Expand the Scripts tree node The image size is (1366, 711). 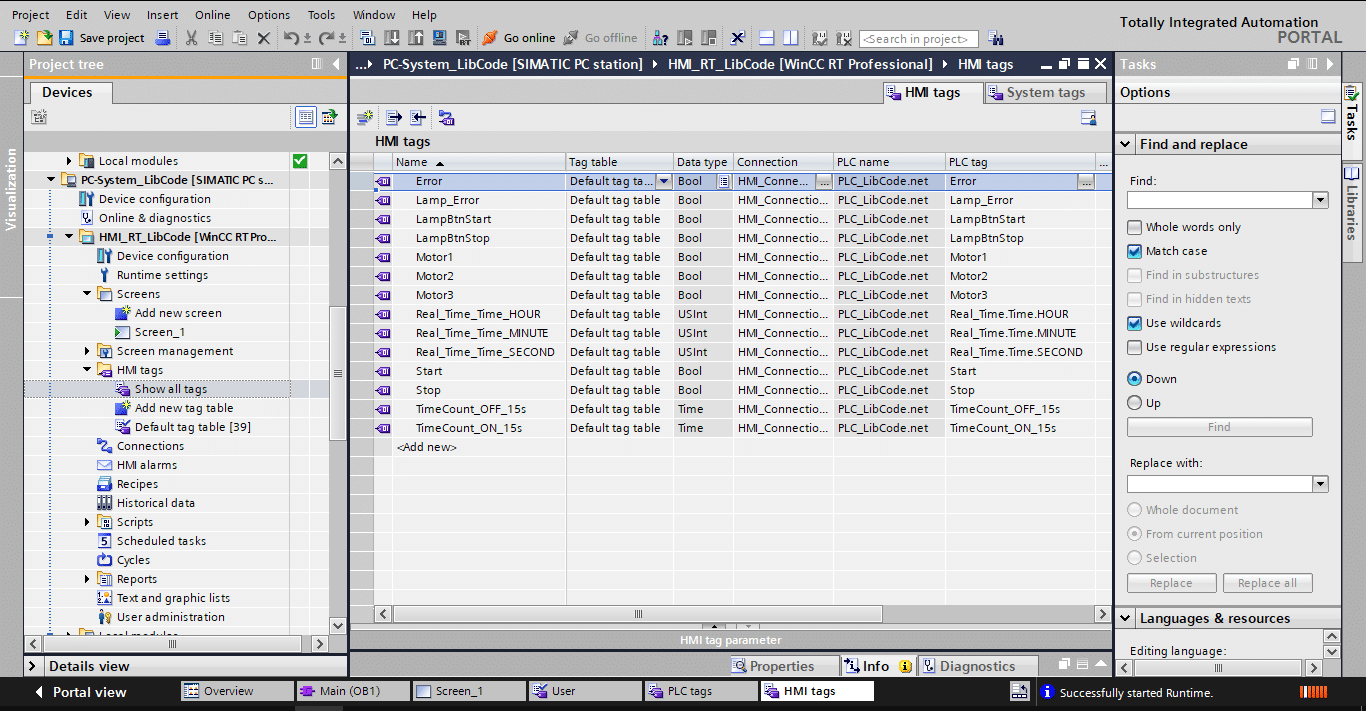[87, 522]
